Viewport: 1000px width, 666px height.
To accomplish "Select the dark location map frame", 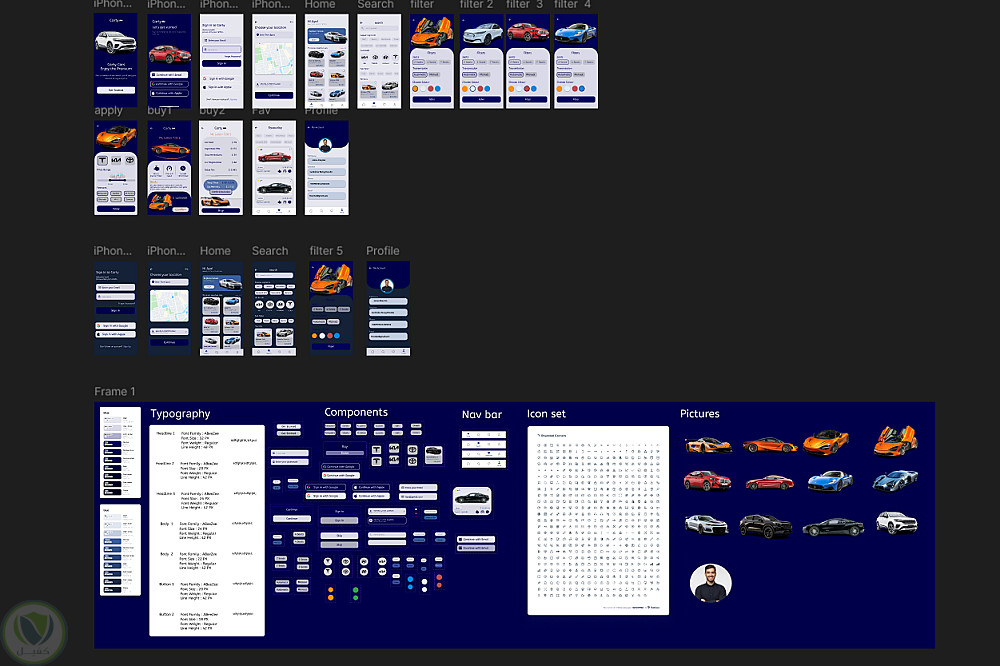I will pyautogui.click(x=169, y=308).
